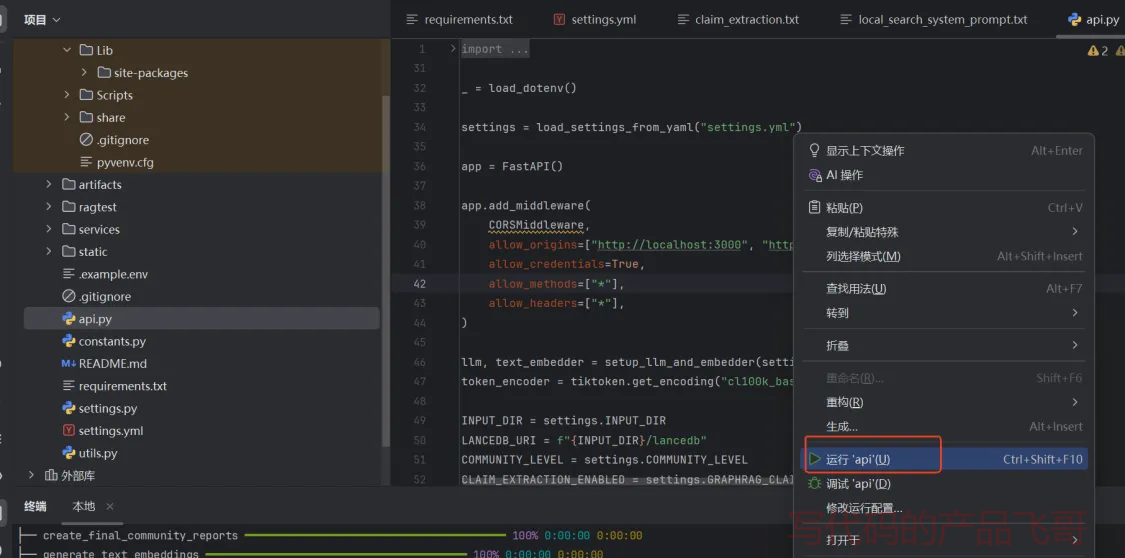This screenshot has width=1125, height=558.
Task: Click the lightbulb icon for context actions
Action: point(814,151)
